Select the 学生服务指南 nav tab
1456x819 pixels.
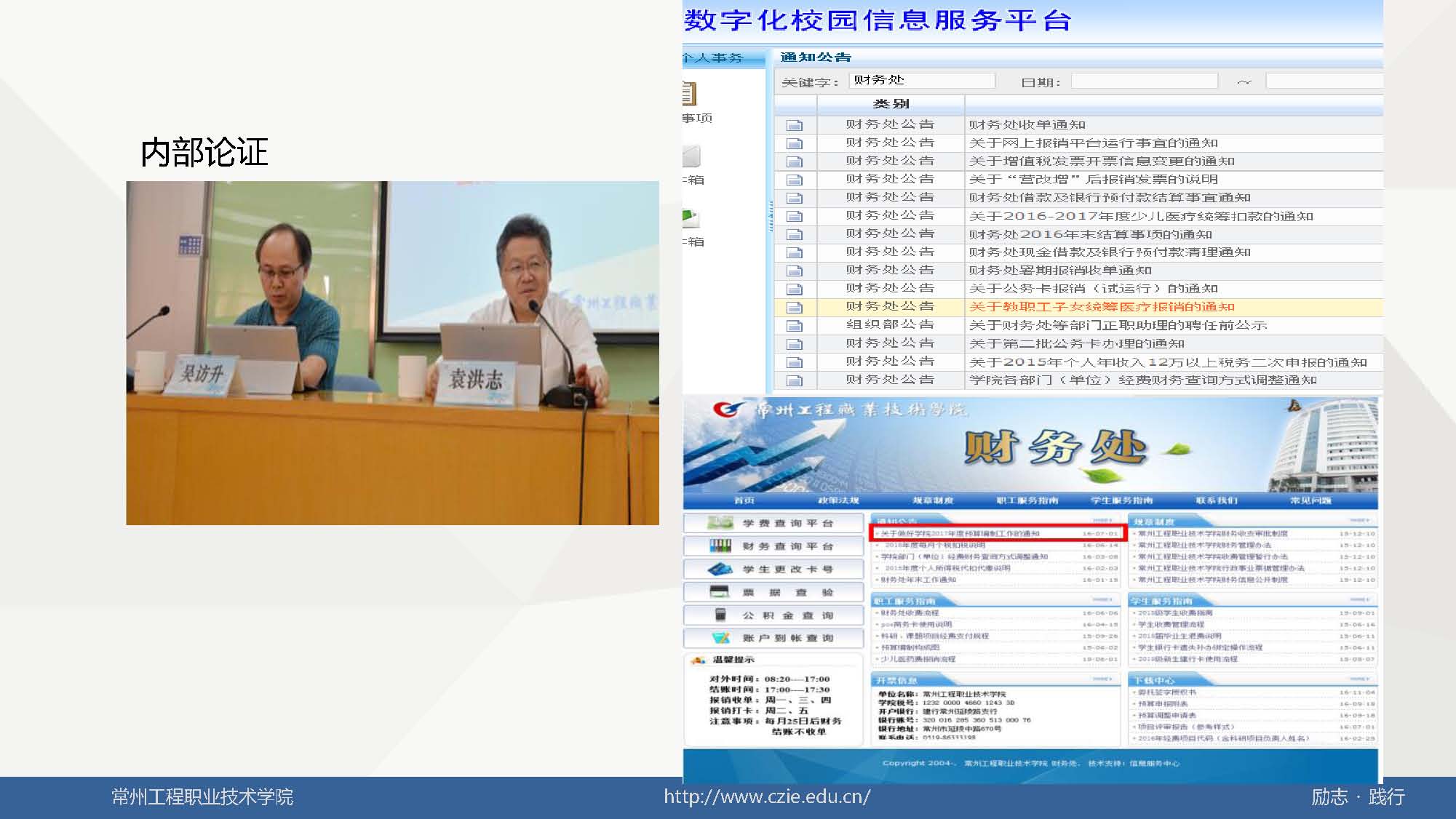pos(1121,500)
